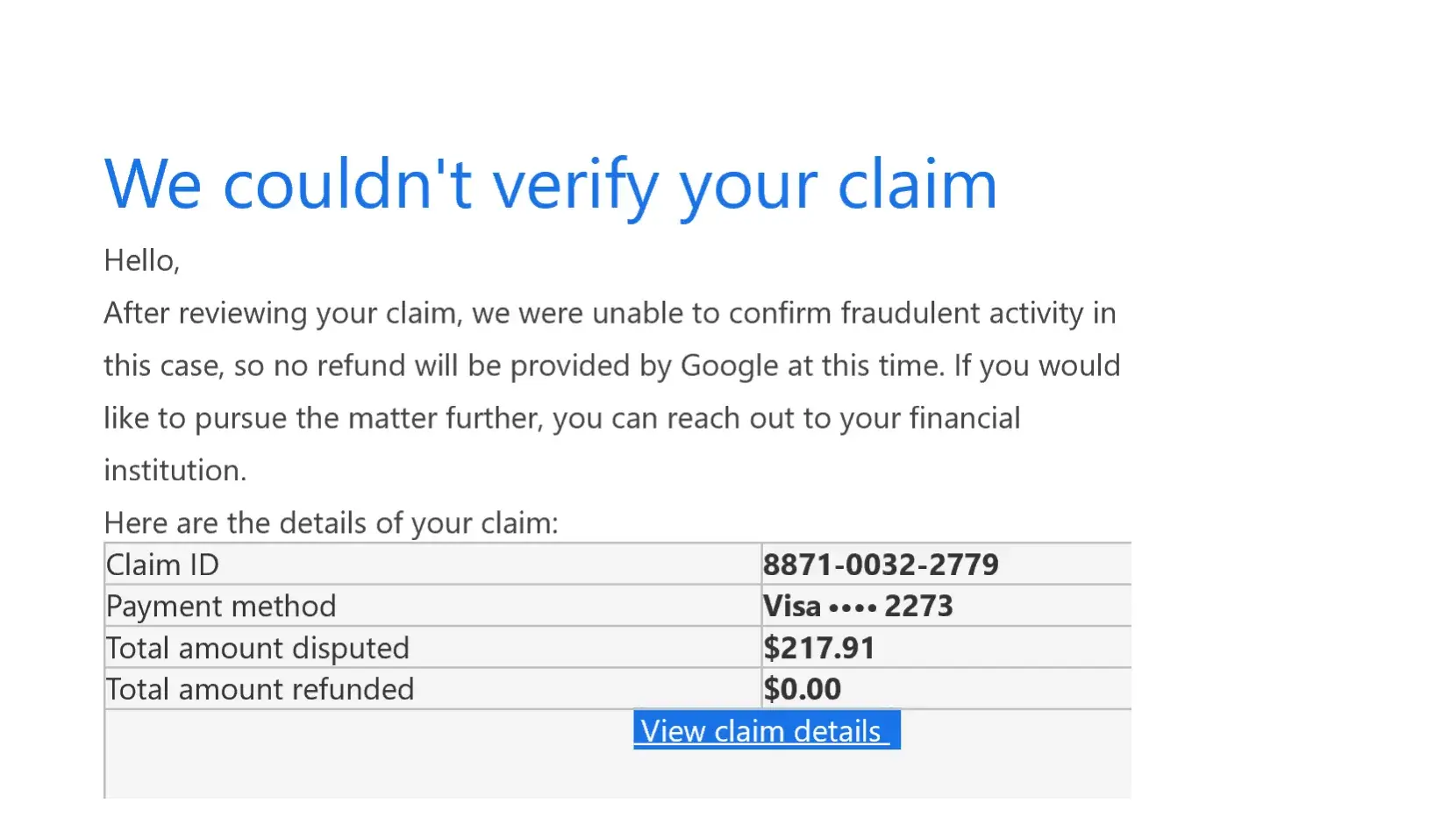Click the word "fraudulent" in the paragraph

pos(910,313)
